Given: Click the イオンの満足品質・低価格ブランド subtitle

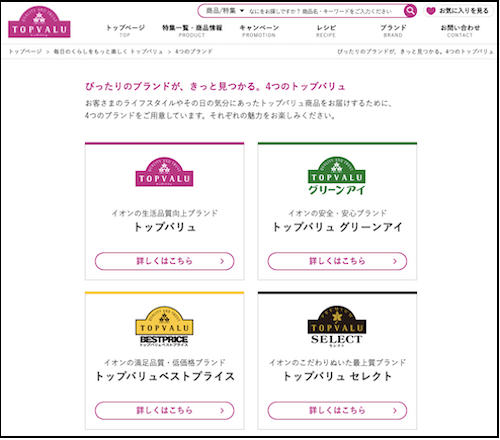Looking at the screenshot, I should pyautogui.click(x=164, y=362).
